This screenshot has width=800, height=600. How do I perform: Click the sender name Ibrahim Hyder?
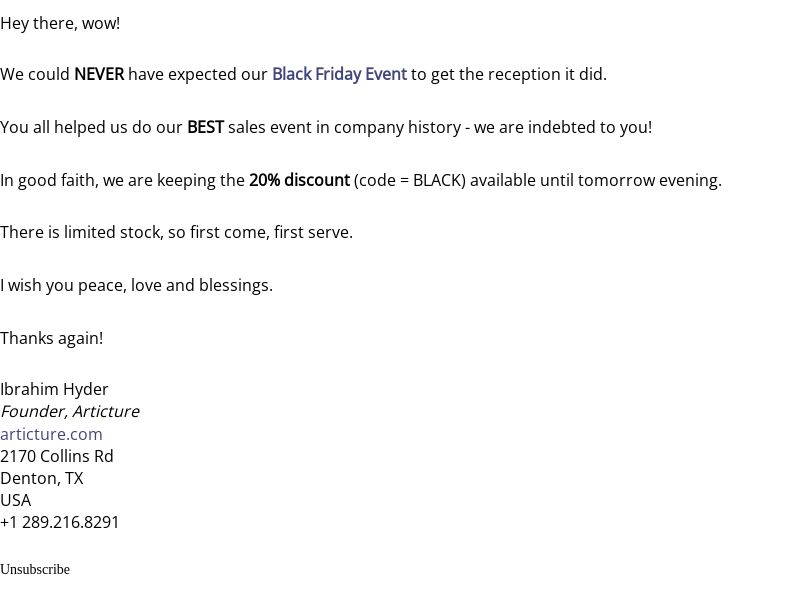tap(54, 389)
